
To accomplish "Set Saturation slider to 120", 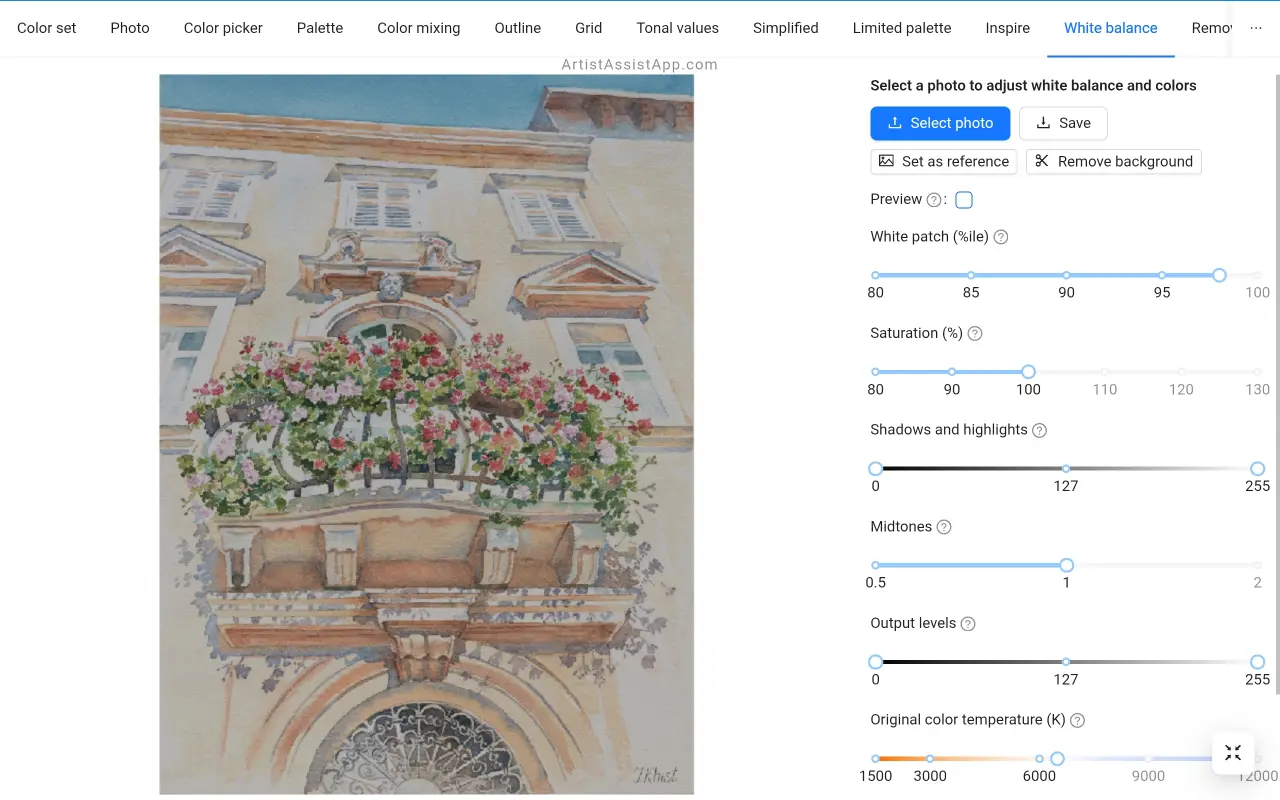I will tap(1181, 372).
